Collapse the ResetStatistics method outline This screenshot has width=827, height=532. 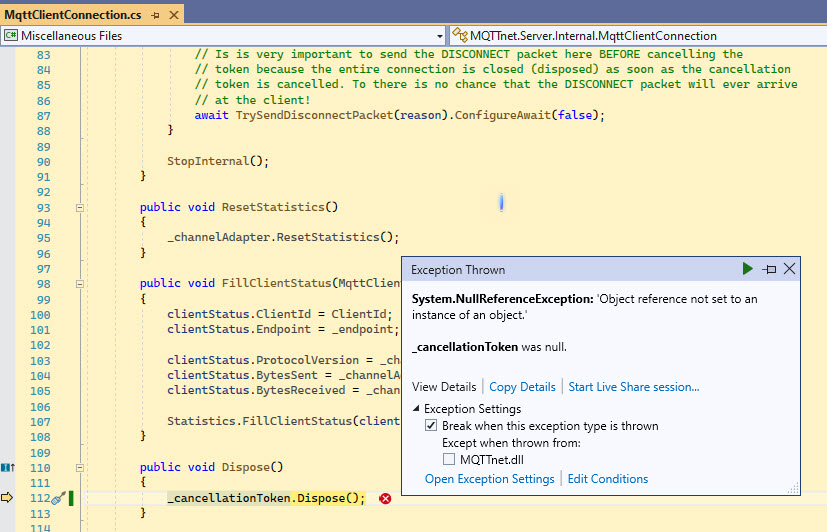coord(80,208)
